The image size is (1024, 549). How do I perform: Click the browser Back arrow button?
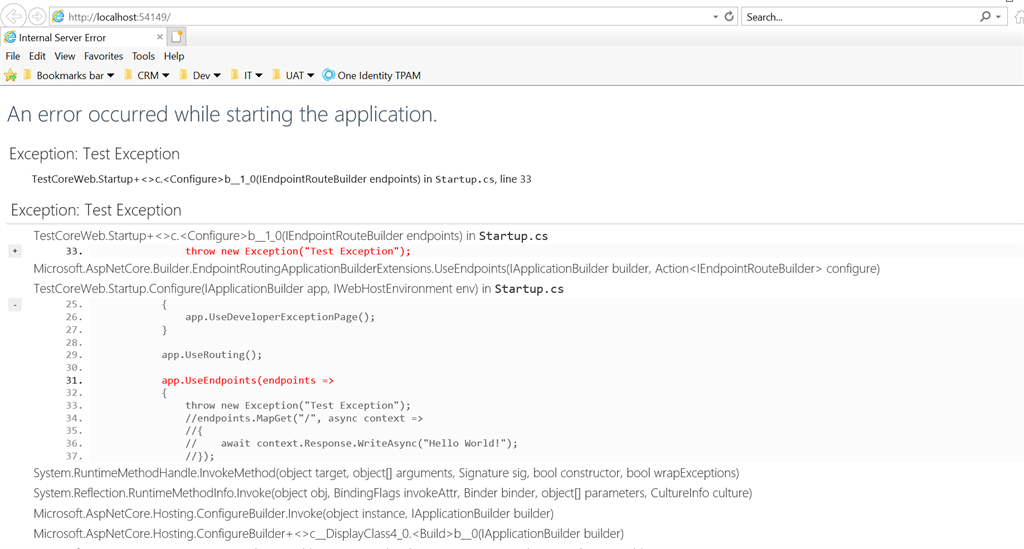click(14, 16)
